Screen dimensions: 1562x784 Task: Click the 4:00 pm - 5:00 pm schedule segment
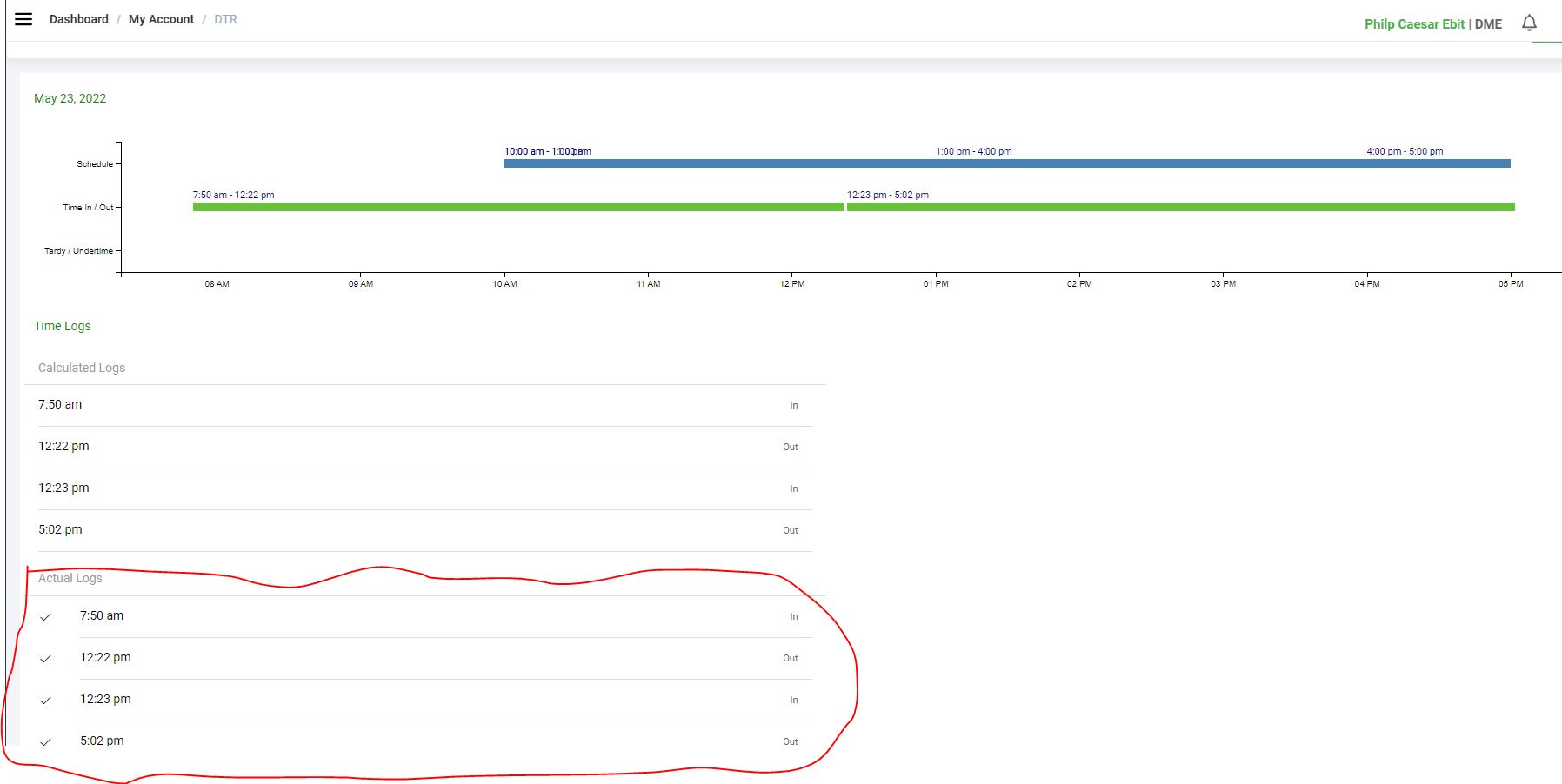click(x=1439, y=163)
